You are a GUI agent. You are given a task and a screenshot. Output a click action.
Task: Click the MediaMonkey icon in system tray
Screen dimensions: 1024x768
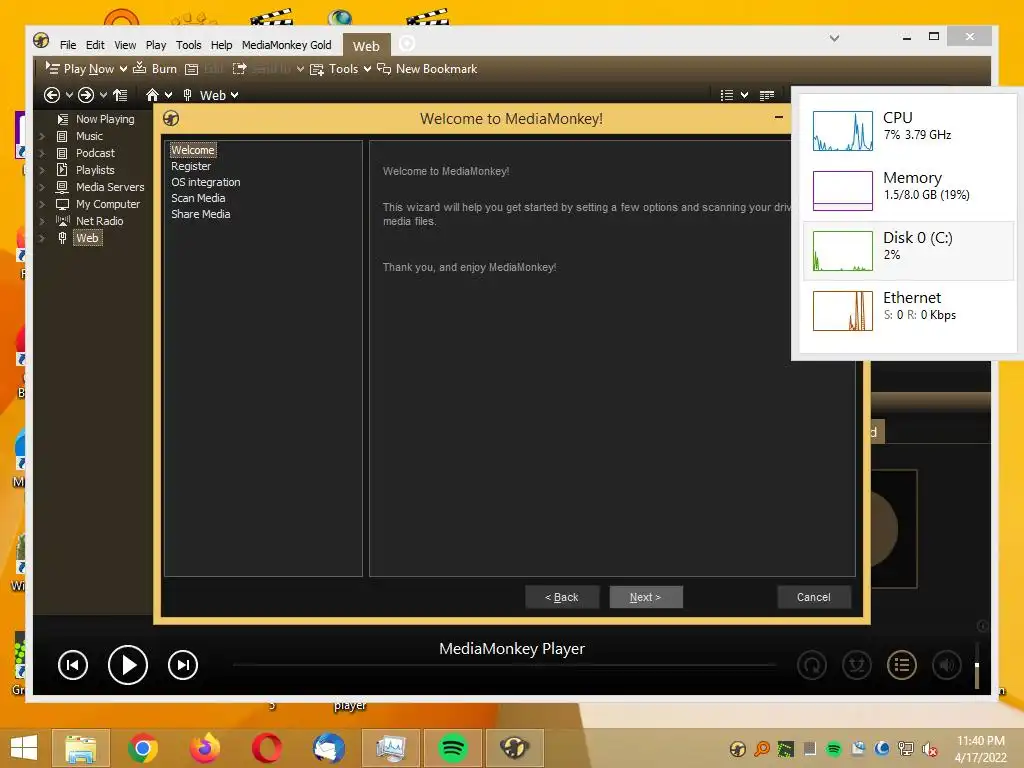pos(738,749)
